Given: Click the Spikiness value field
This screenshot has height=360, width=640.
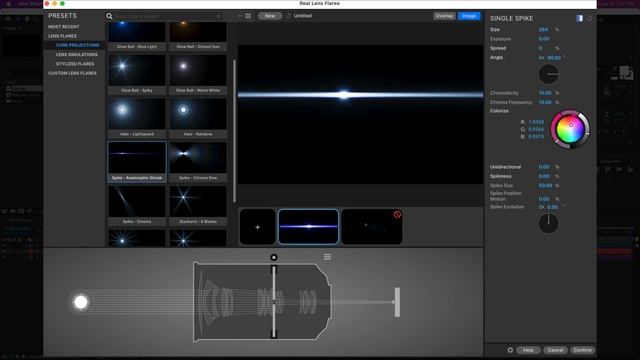Looking at the screenshot, I should (x=544, y=176).
